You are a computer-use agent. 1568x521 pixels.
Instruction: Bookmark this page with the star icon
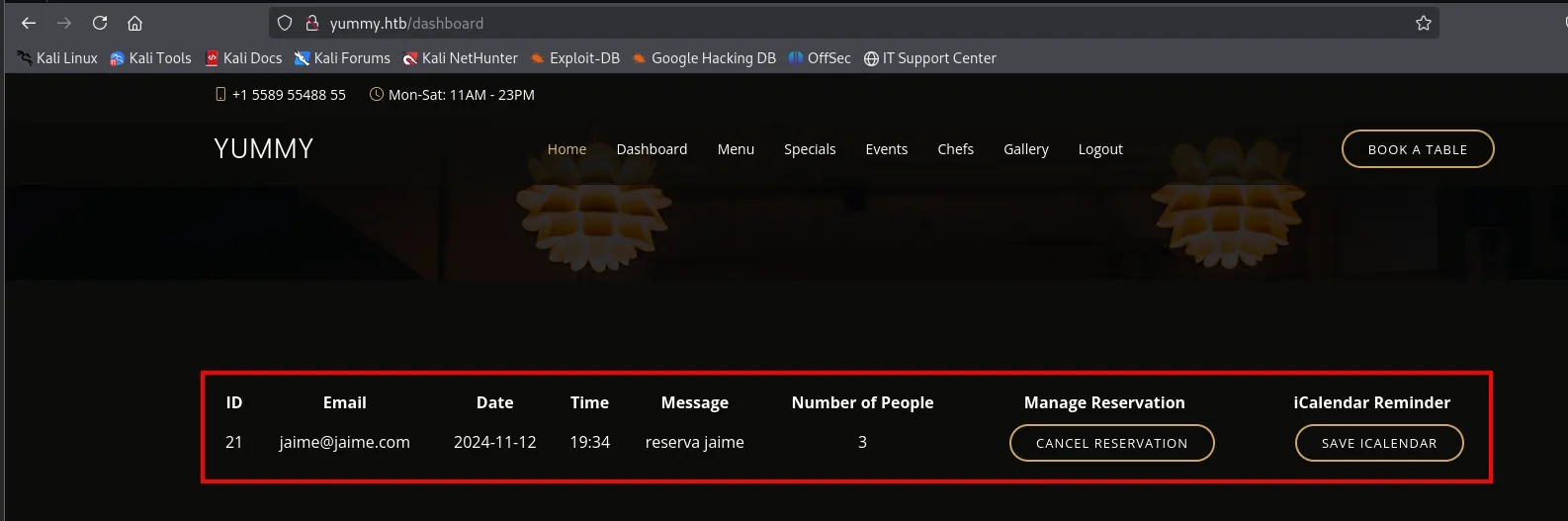point(1424,23)
